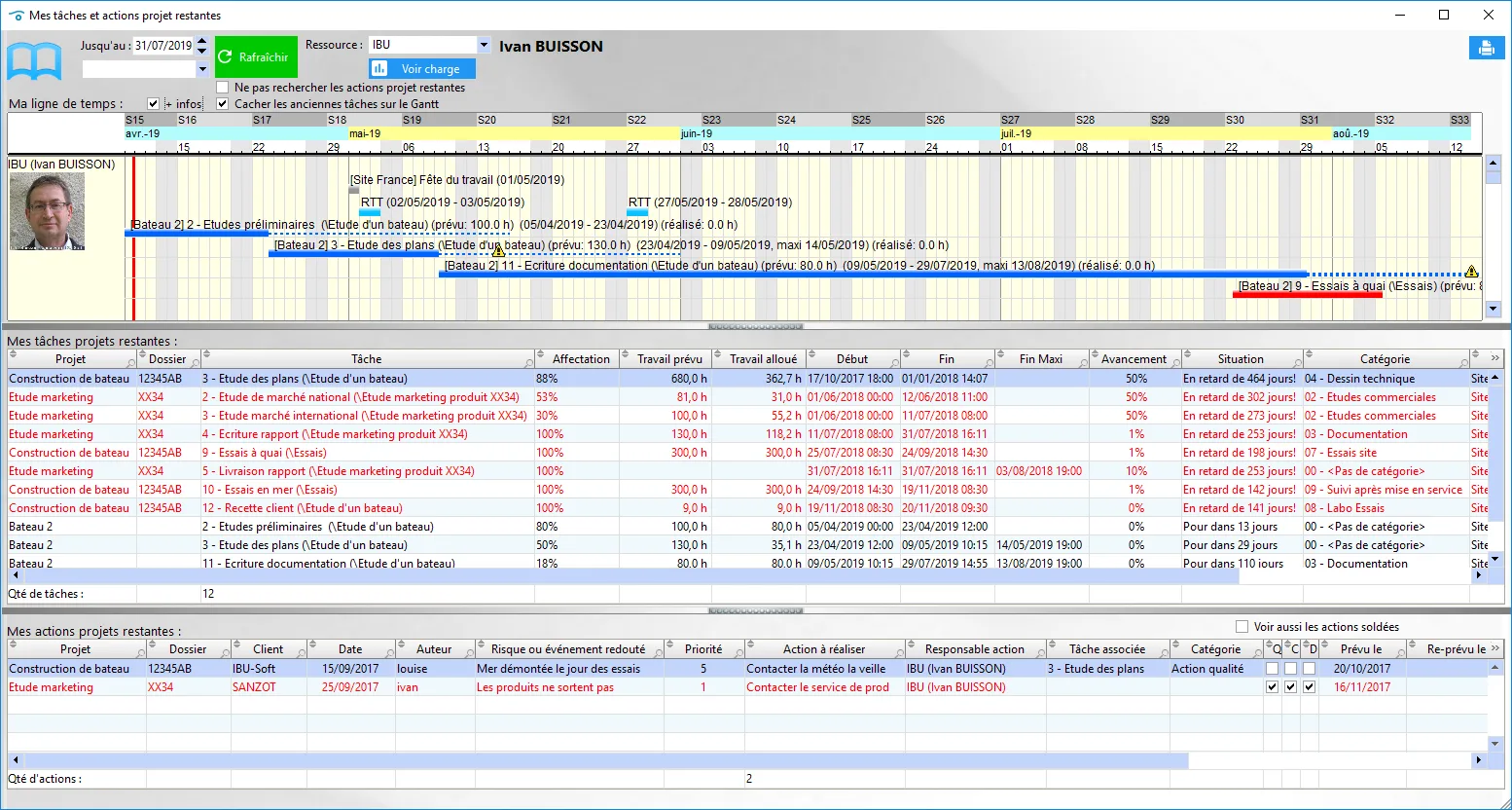Click the search icon in the Fin Maxi column header
Screen dimensions: 1512x810
1083,362
